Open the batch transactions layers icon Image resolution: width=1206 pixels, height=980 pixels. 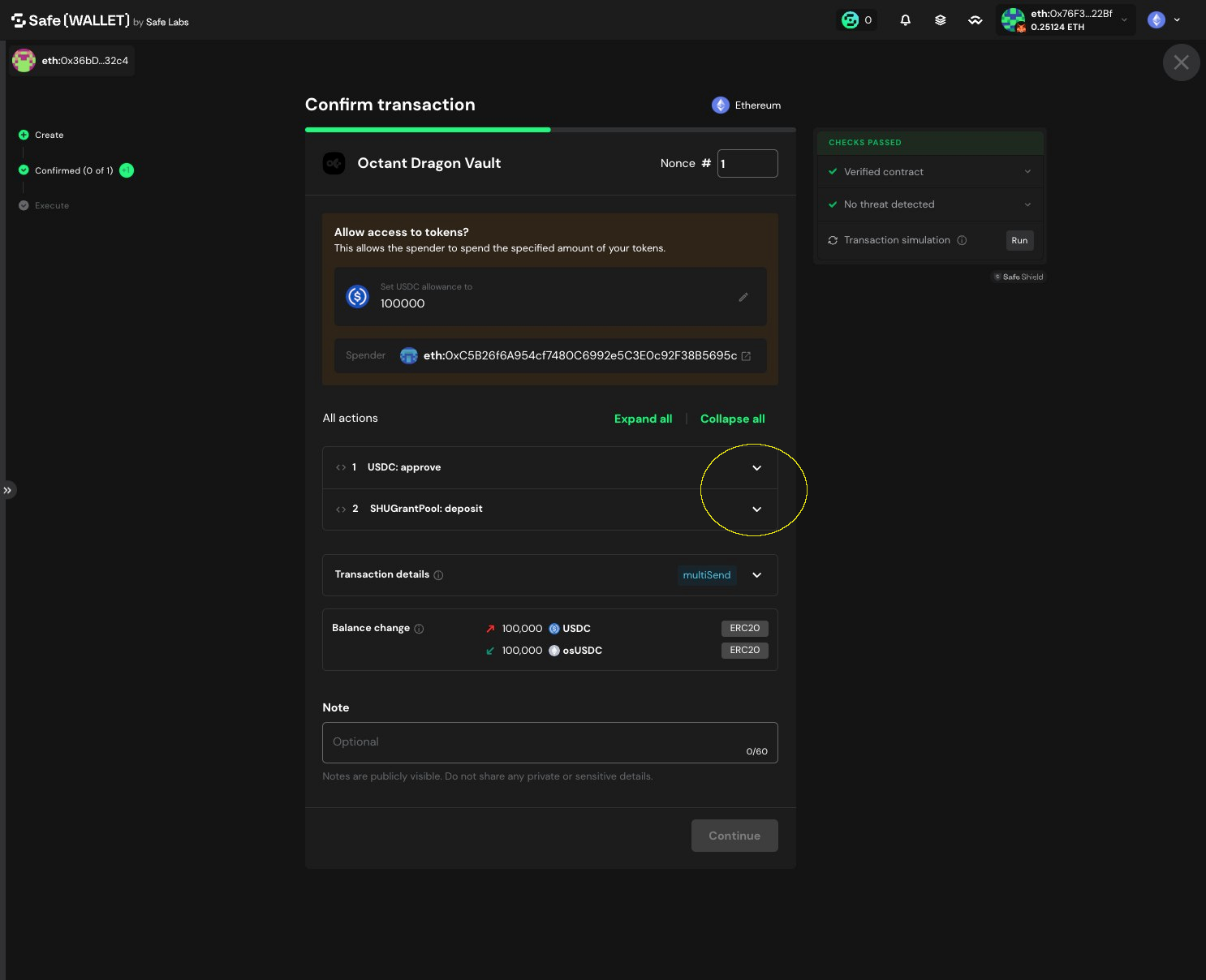pyautogui.click(x=940, y=20)
